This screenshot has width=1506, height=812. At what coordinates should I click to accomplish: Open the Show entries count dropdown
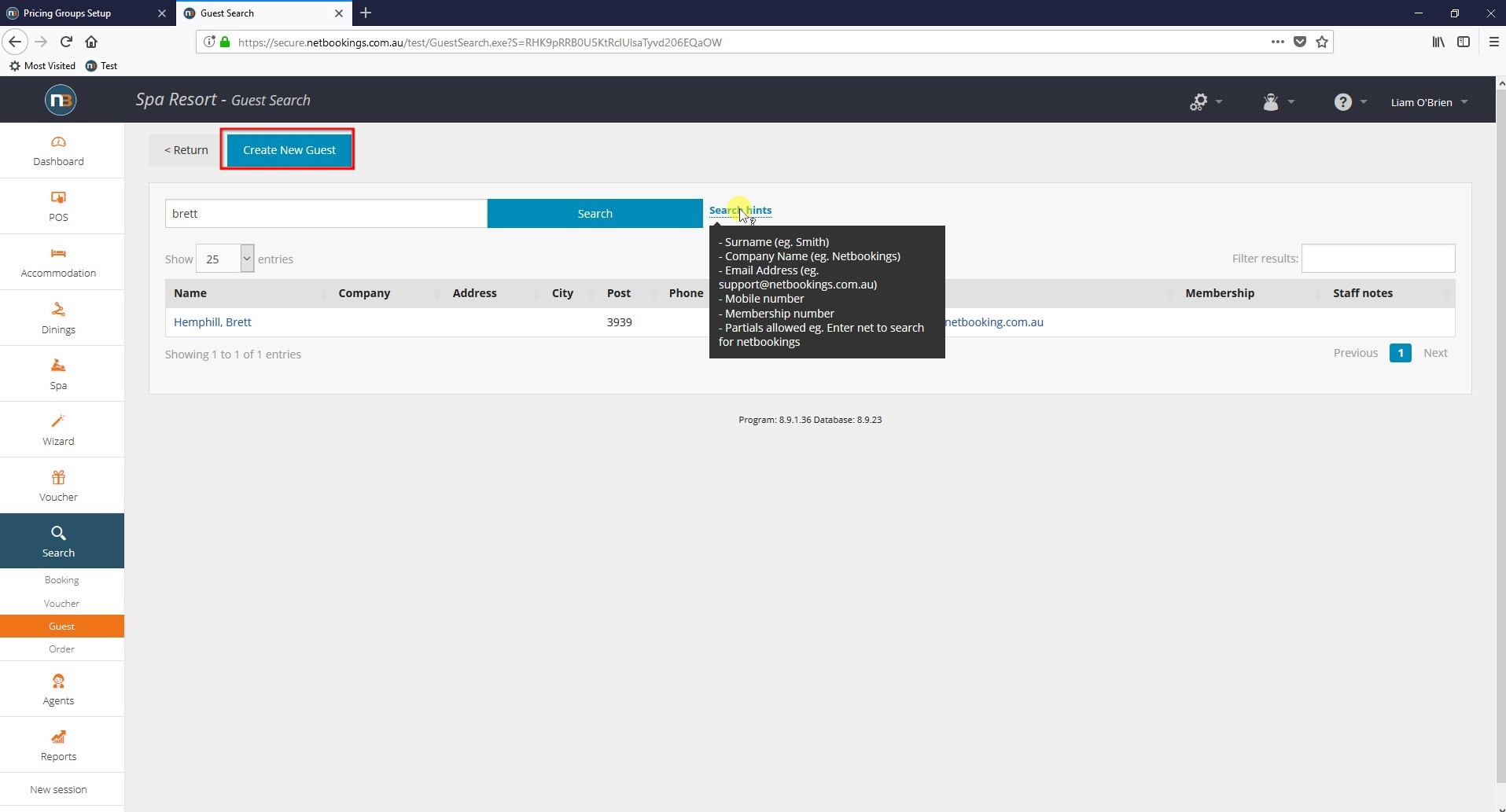pyautogui.click(x=225, y=259)
